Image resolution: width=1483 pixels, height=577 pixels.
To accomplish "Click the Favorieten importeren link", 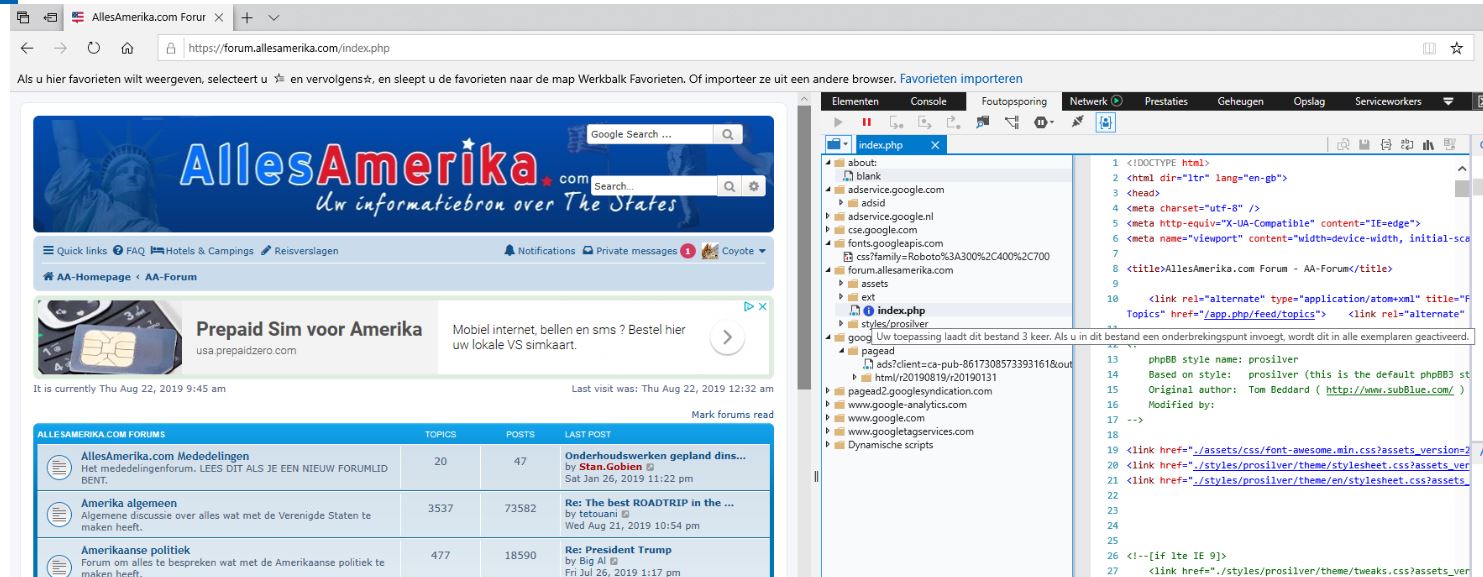I will click(960, 78).
